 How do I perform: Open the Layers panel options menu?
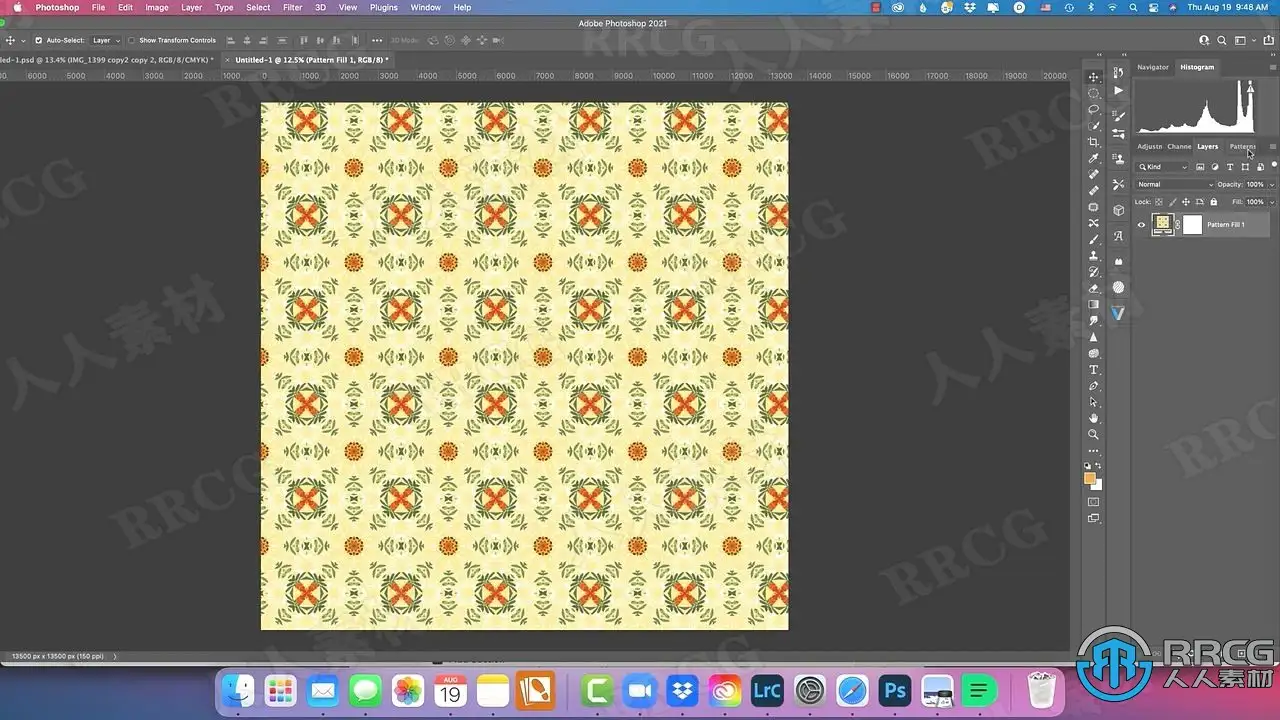pyautogui.click(x=1272, y=147)
